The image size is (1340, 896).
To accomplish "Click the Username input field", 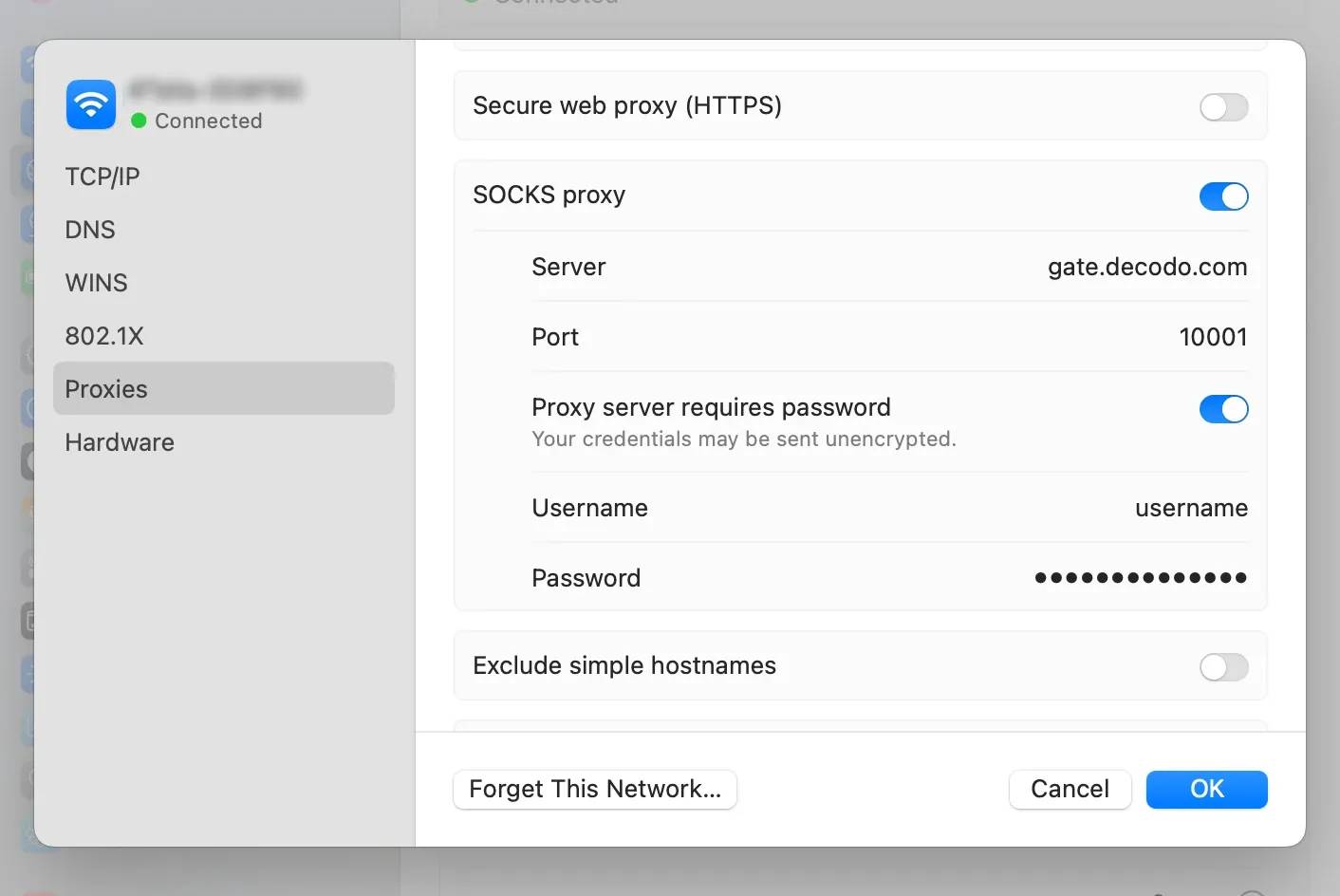I will [x=1190, y=509].
